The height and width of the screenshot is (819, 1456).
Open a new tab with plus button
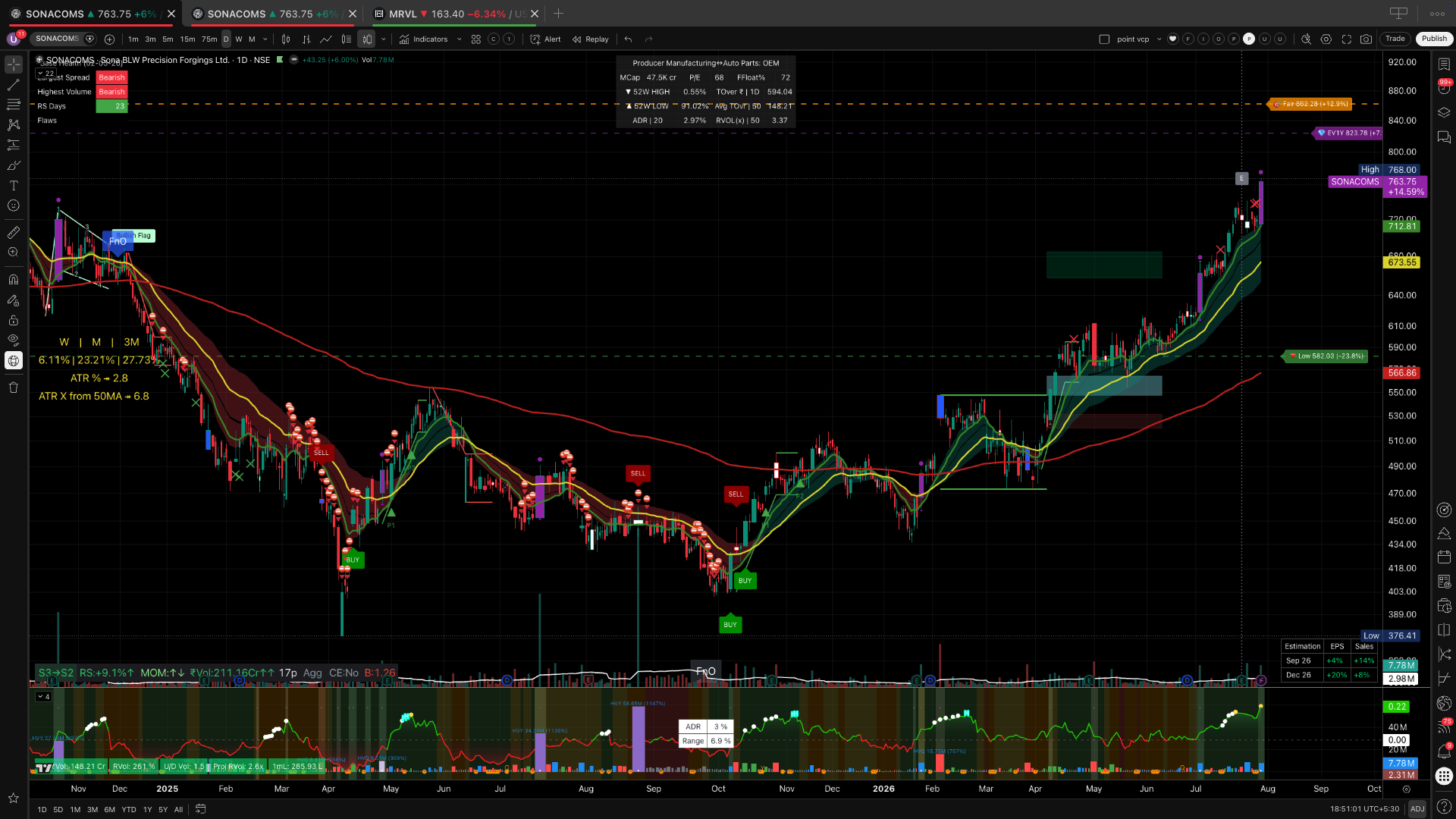tap(559, 14)
